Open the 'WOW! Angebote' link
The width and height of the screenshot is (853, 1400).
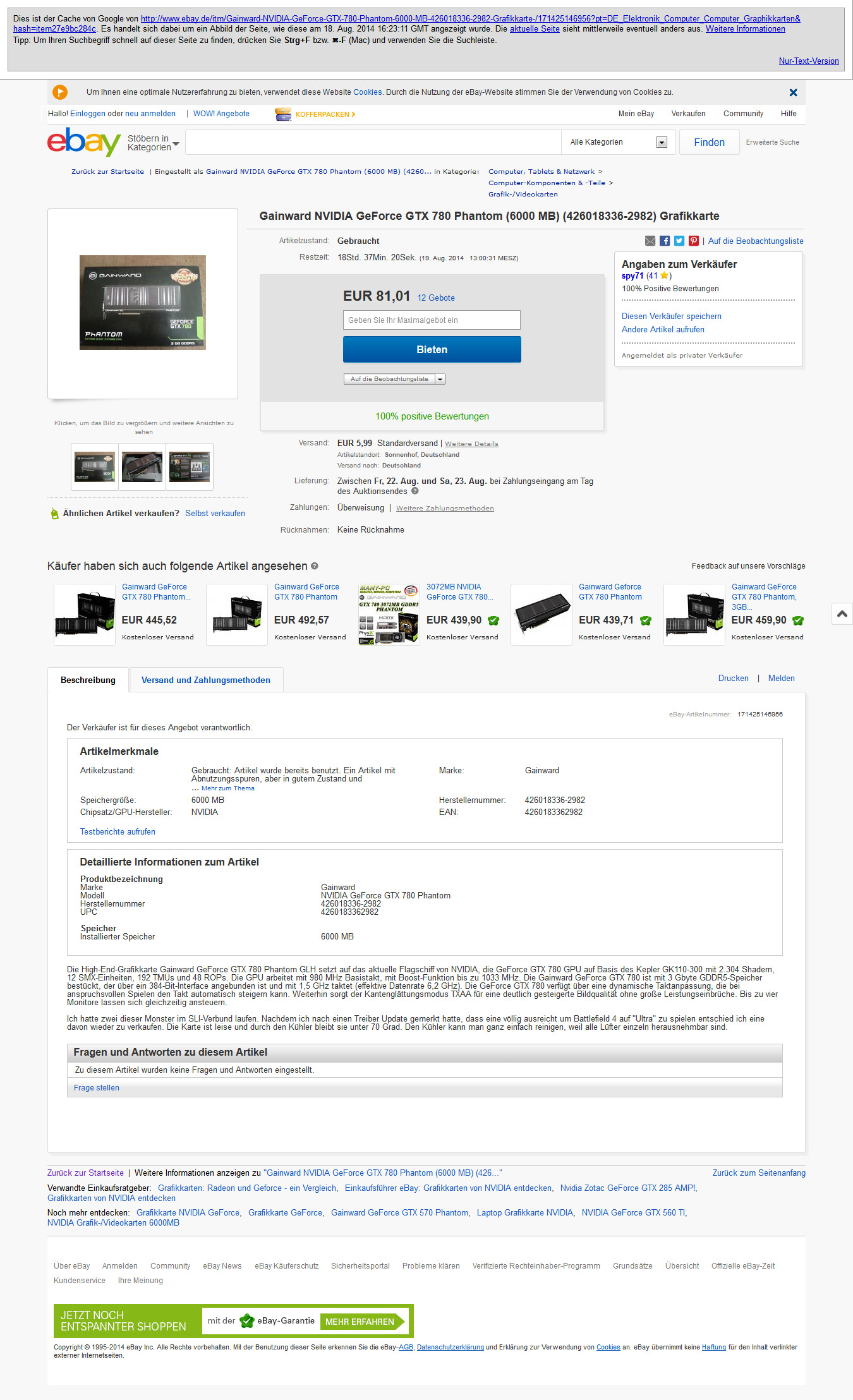tap(221, 114)
